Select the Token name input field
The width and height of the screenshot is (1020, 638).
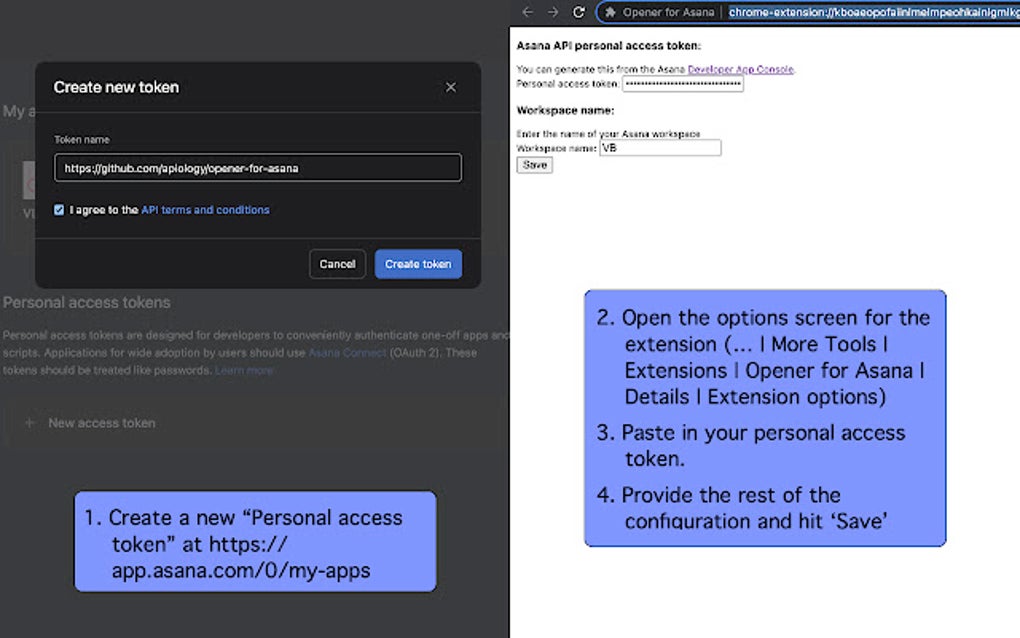point(257,168)
